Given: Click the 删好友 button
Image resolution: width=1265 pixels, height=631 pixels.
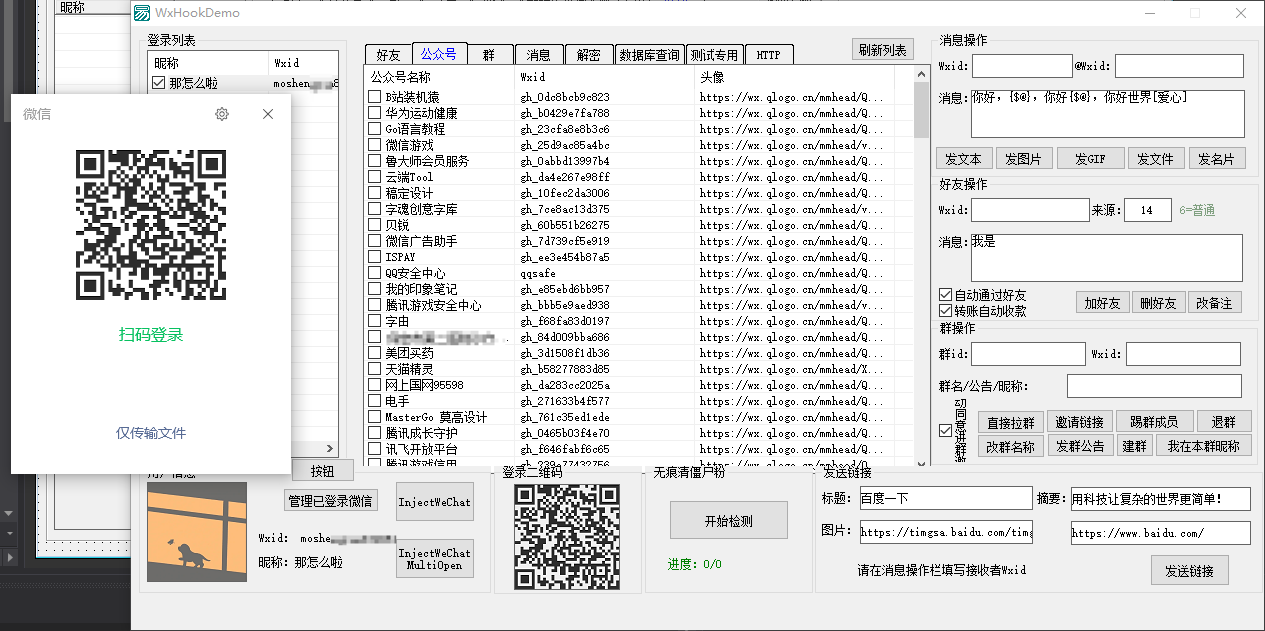Looking at the screenshot, I should coord(1160,302).
